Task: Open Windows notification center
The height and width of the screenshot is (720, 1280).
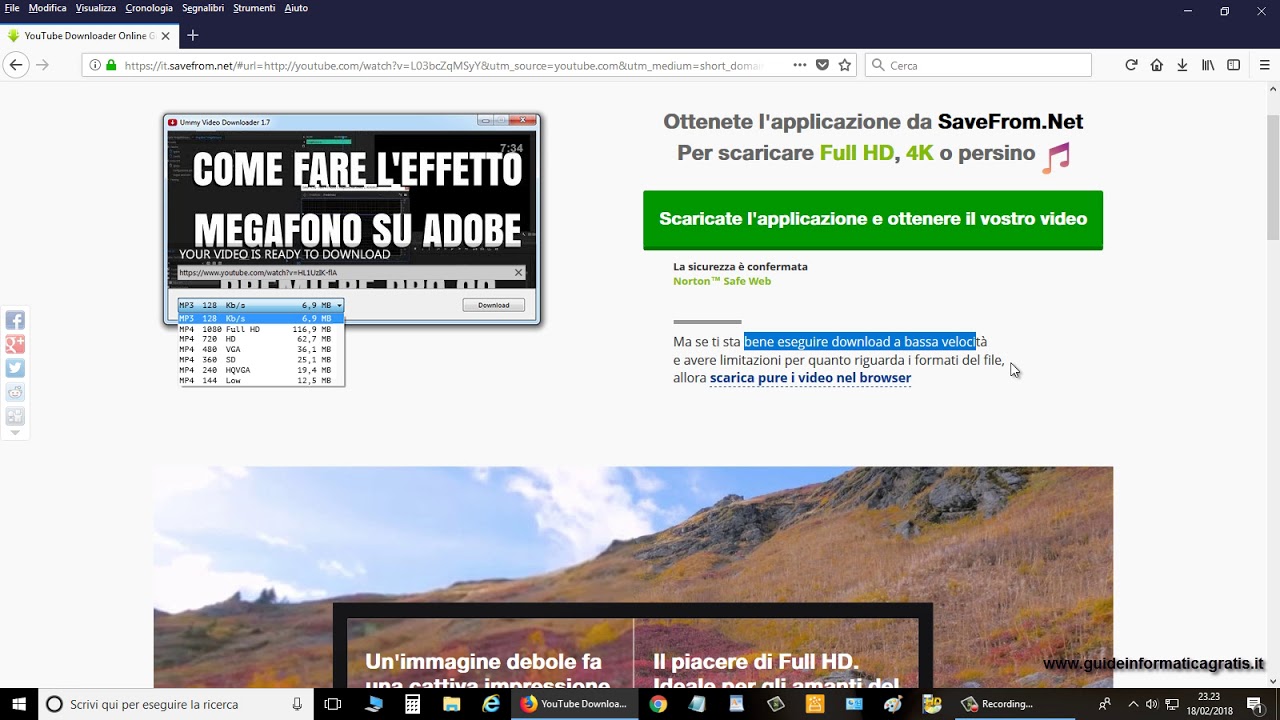Action: click(1254, 704)
